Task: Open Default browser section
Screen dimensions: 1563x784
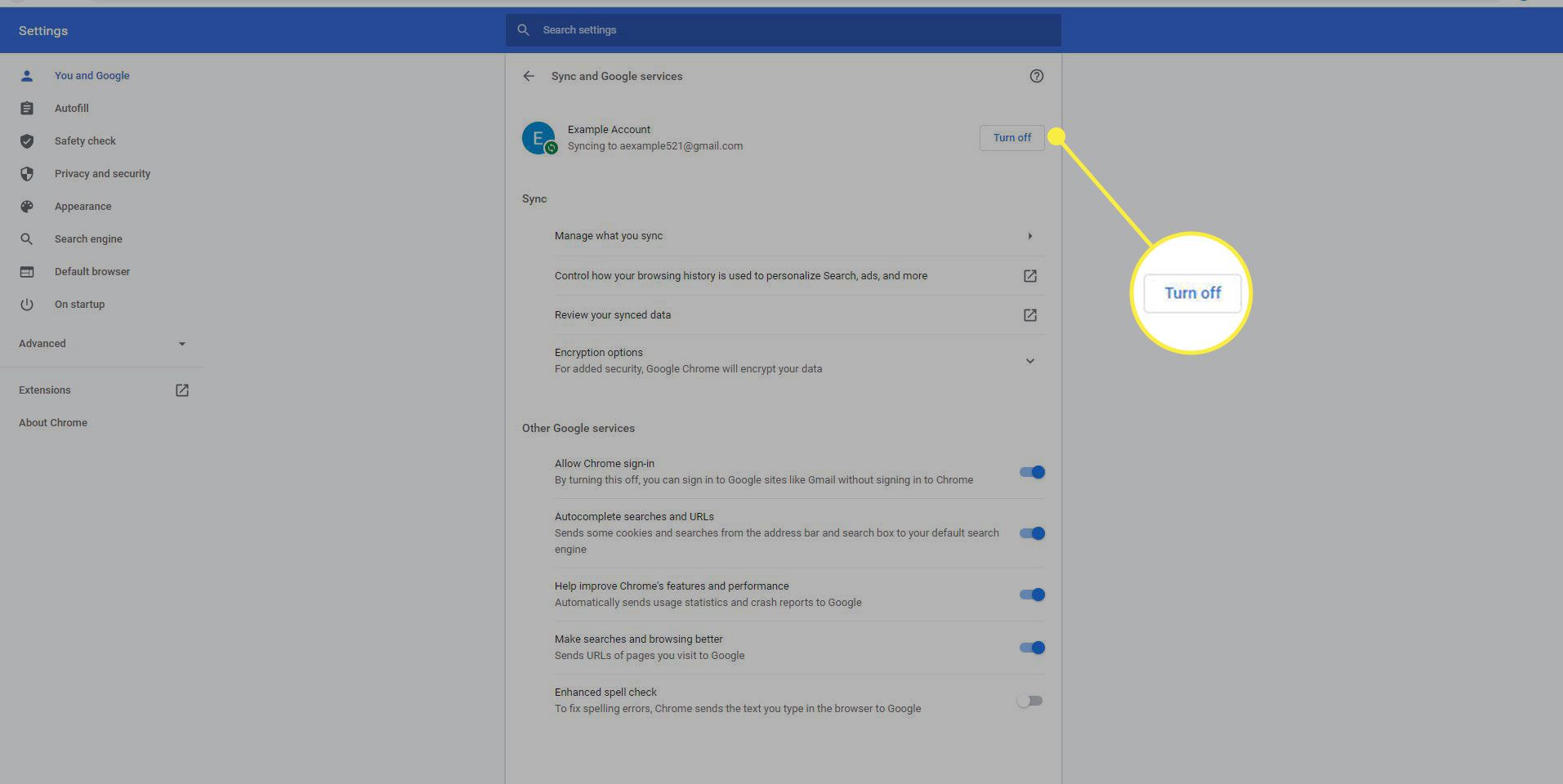Action: click(x=92, y=272)
